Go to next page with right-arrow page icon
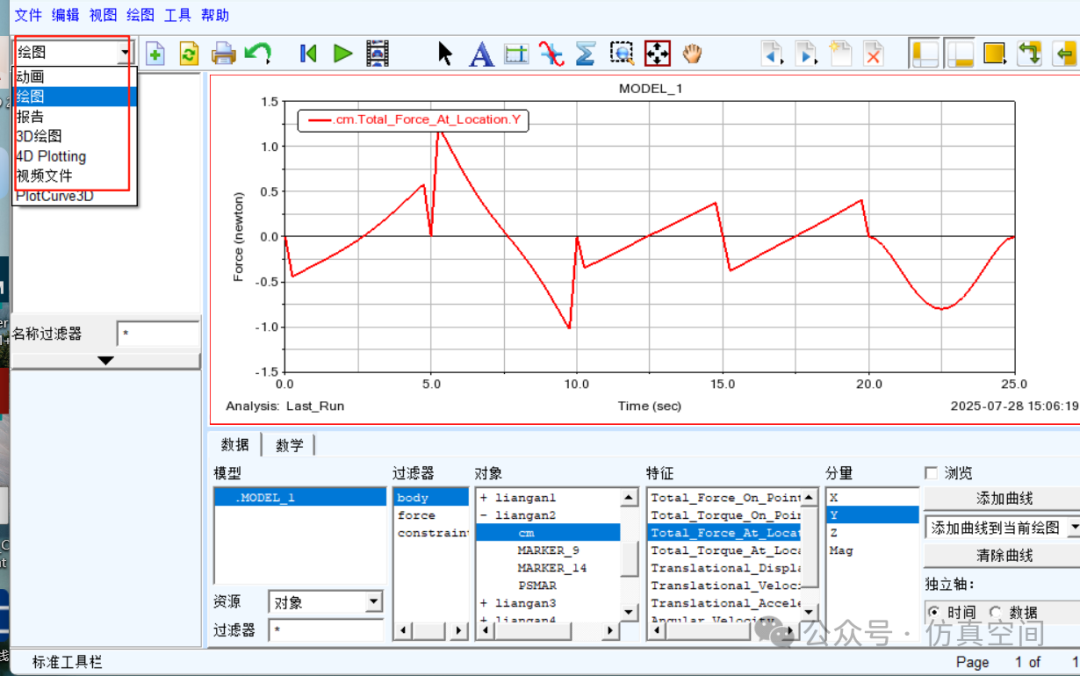The height and width of the screenshot is (676, 1080). [x=806, y=53]
